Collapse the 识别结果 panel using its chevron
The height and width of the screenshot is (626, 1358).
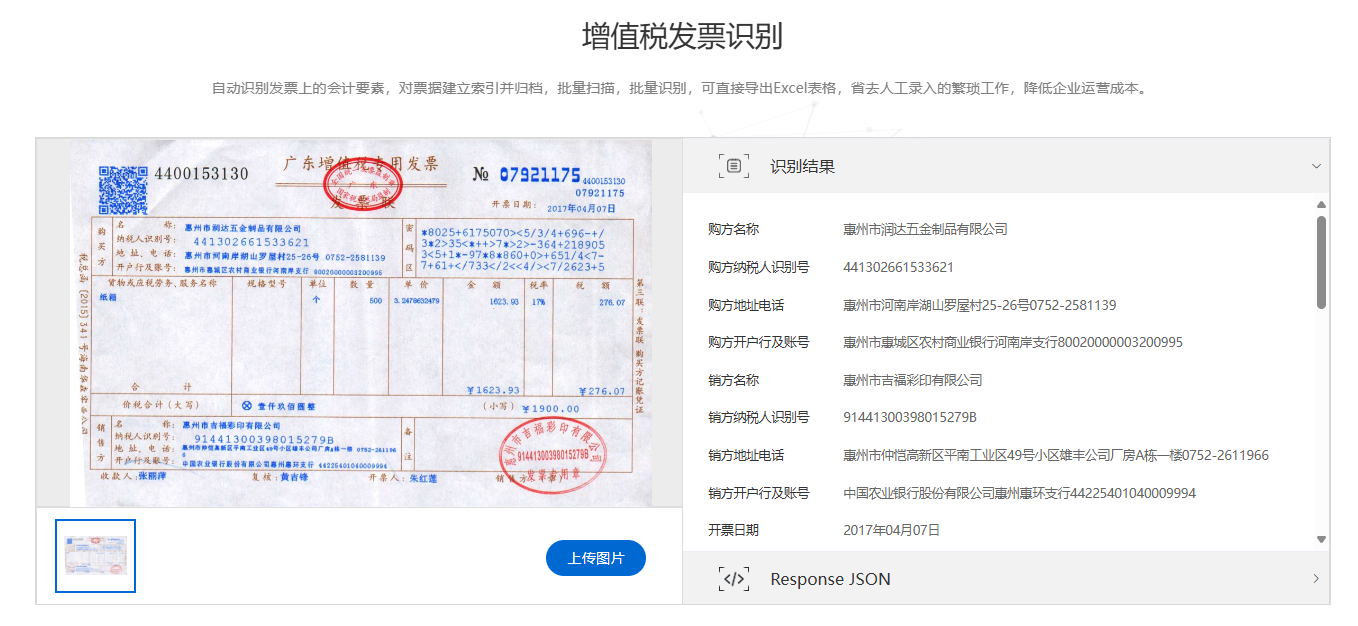click(1316, 166)
